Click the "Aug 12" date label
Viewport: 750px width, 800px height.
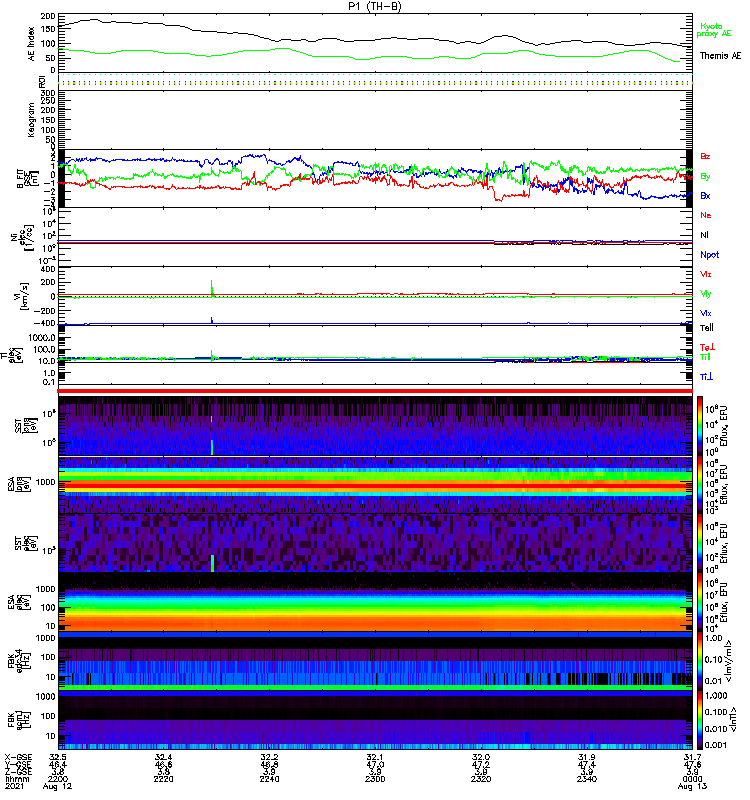click(x=58, y=787)
